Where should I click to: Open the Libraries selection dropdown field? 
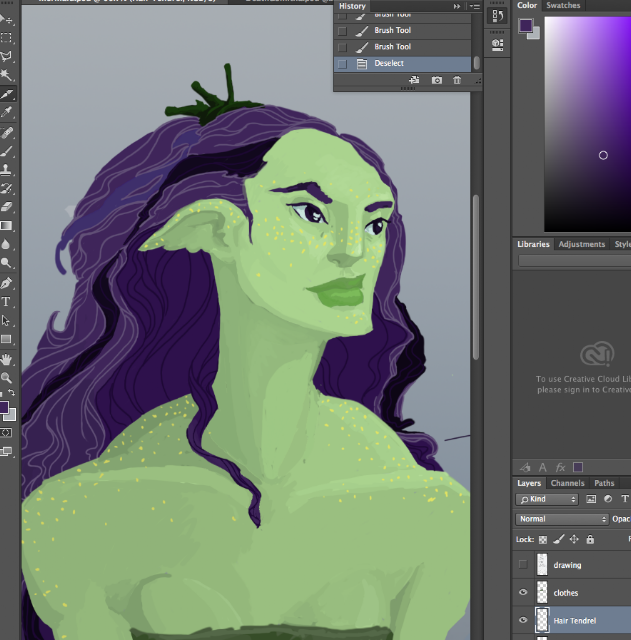(x=575, y=260)
